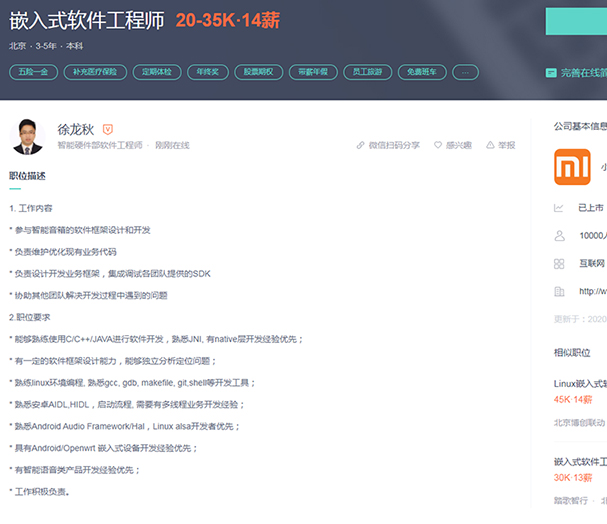This screenshot has height=524, width=607.
Task: Expand more benefit tags with the ellipsis
Action: click(x=466, y=72)
